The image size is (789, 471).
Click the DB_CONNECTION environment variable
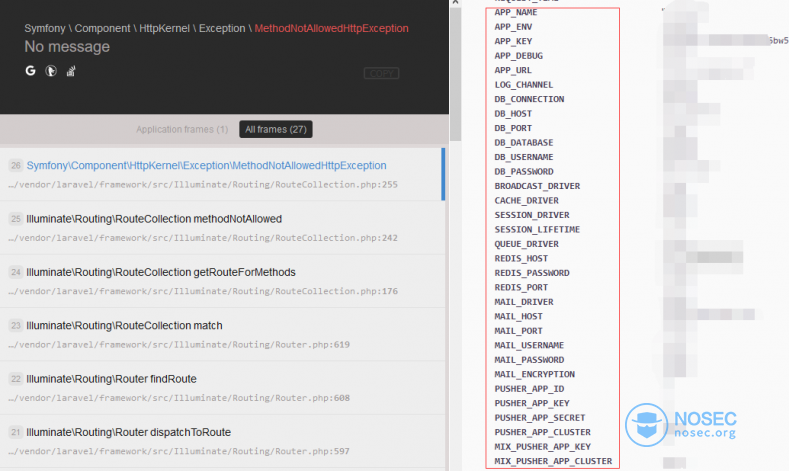[x=529, y=99]
